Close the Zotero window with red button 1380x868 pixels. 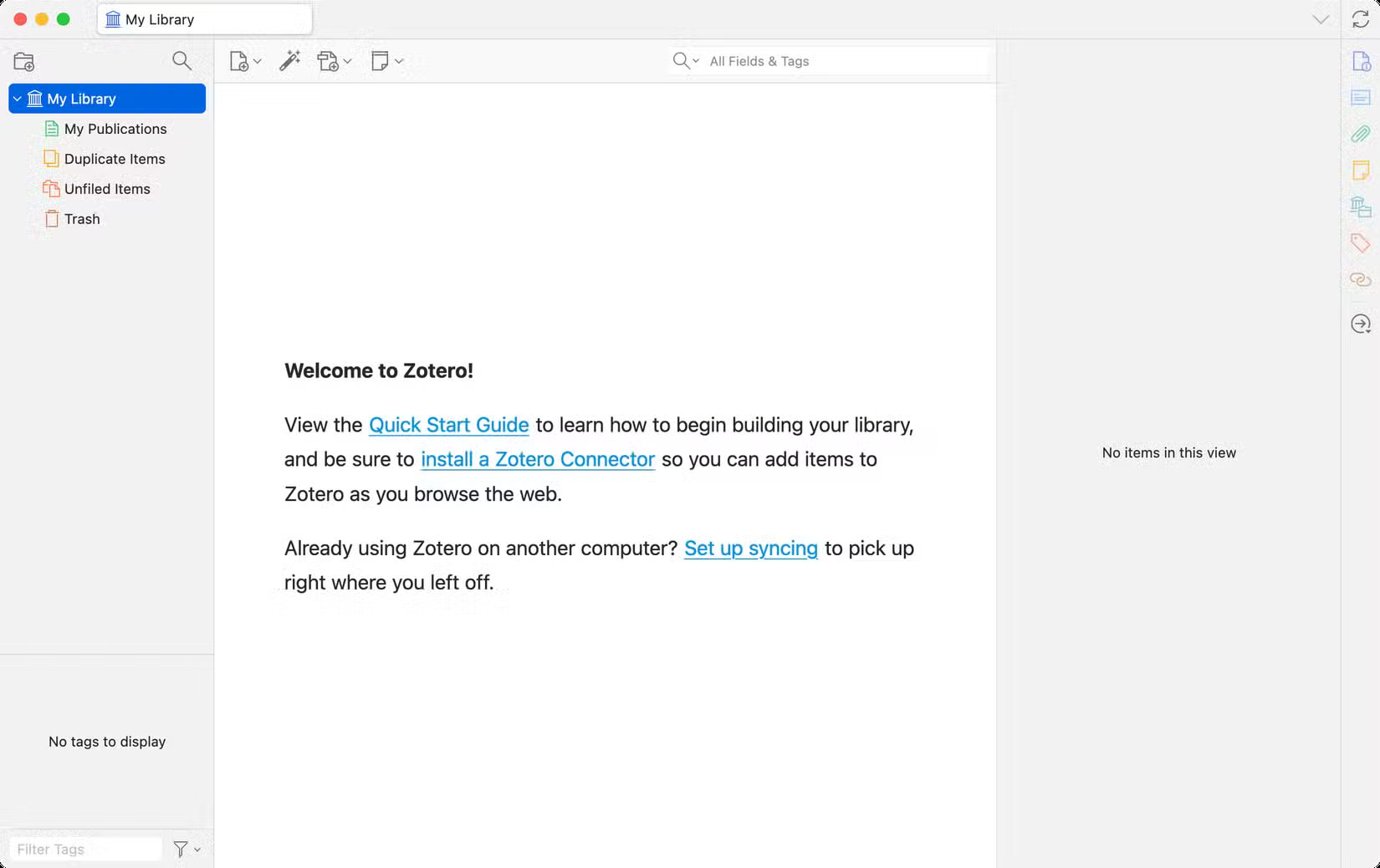[20, 19]
